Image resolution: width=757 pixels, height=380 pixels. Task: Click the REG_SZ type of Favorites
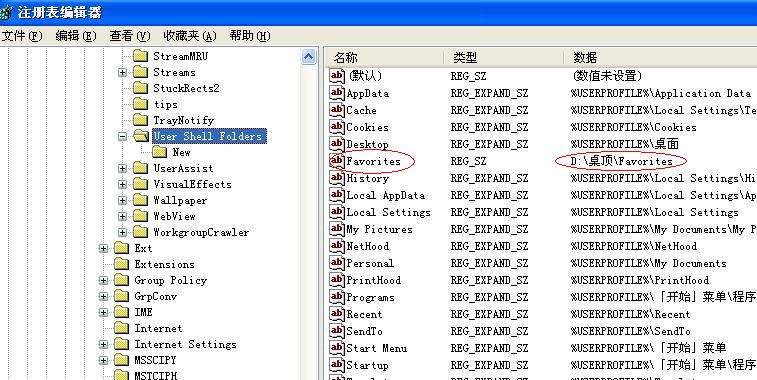[x=468, y=161]
